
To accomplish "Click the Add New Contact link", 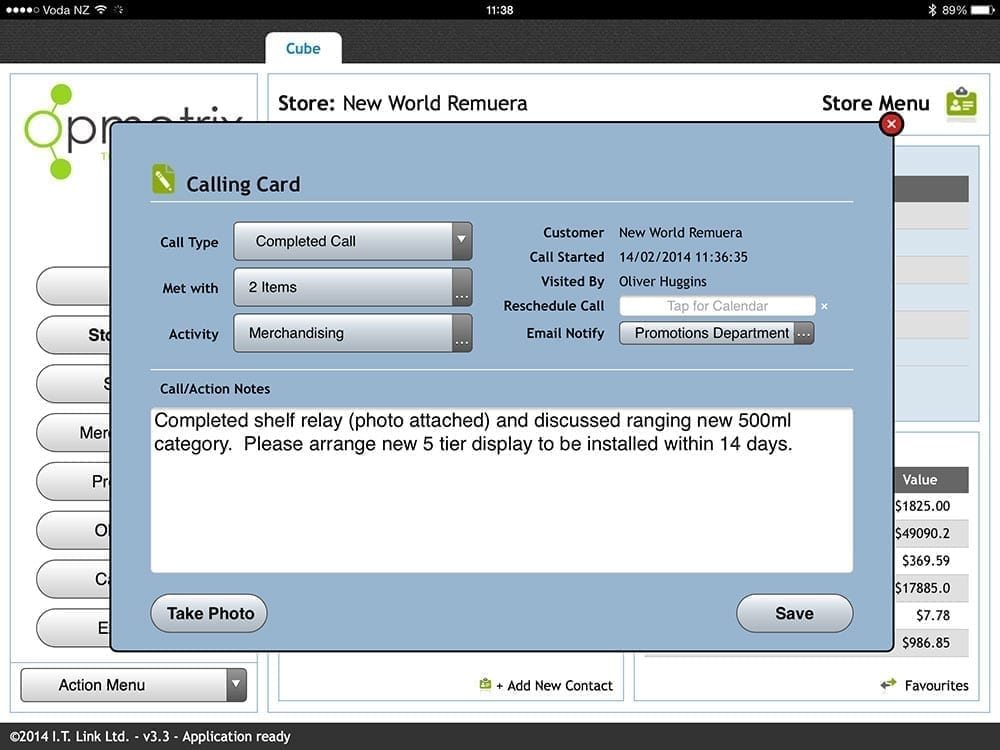I will point(554,686).
